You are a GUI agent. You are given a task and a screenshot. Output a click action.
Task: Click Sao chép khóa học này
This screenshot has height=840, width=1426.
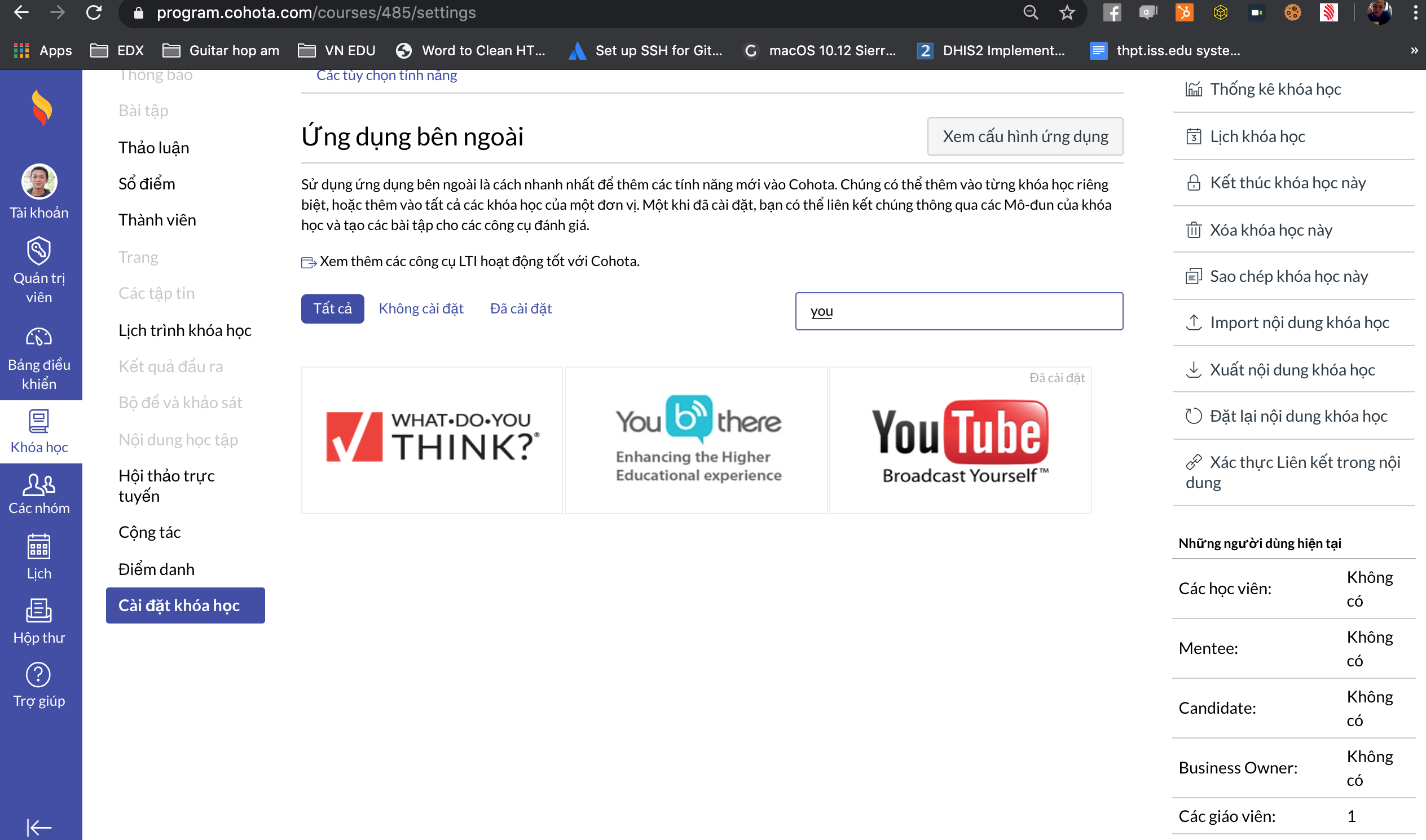[x=1277, y=276]
